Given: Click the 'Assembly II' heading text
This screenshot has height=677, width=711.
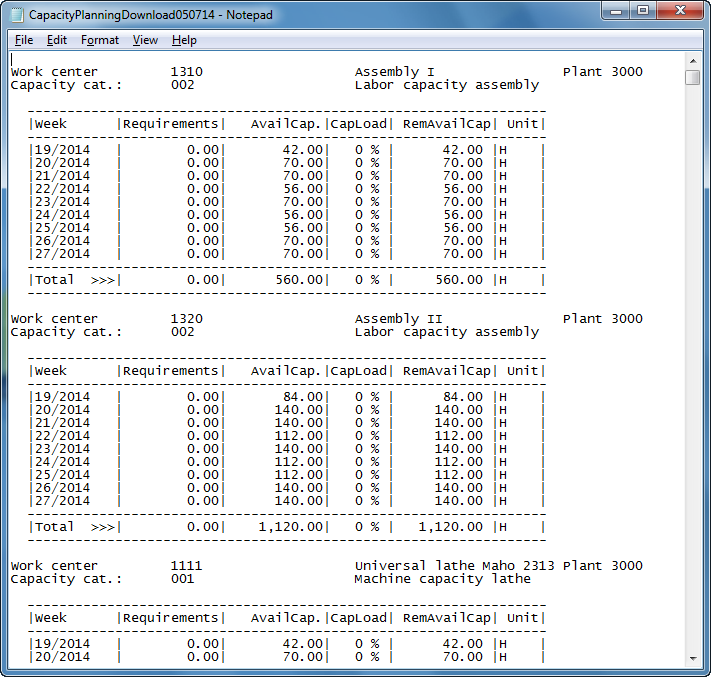Looking at the screenshot, I should pyautogui.click(x=399, y=319).
